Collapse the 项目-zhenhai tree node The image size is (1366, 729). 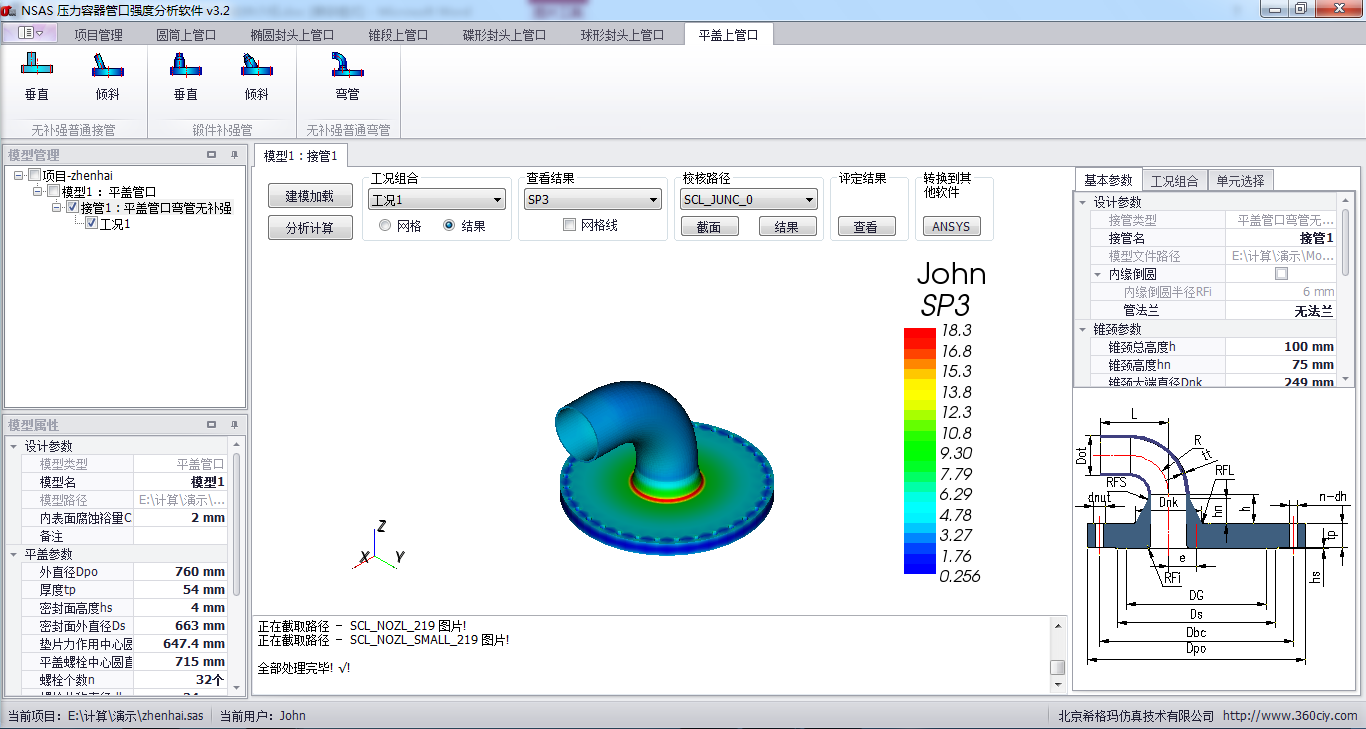click(20, 175)
